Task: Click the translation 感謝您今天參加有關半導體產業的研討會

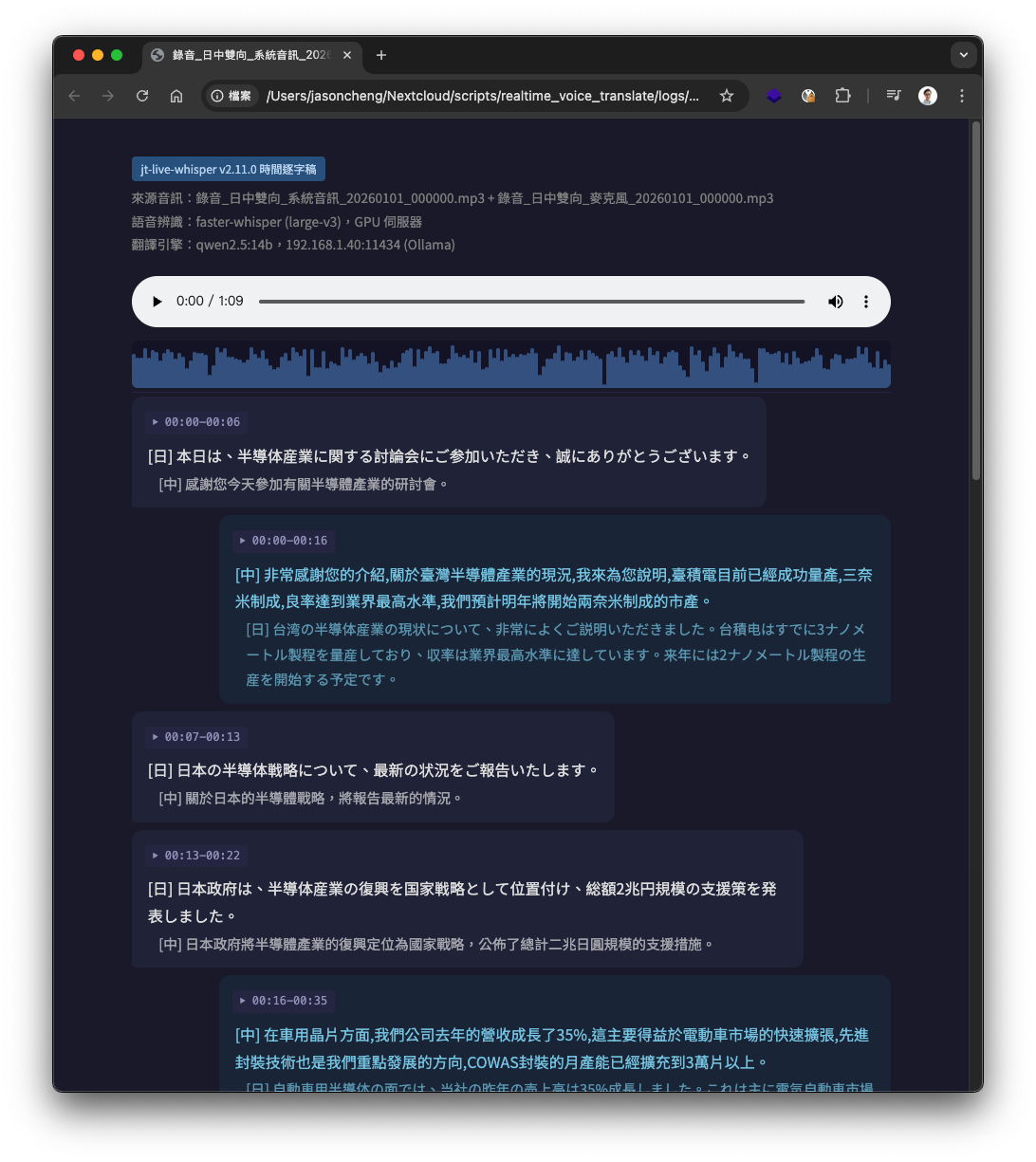Action: tap(304, 484)
